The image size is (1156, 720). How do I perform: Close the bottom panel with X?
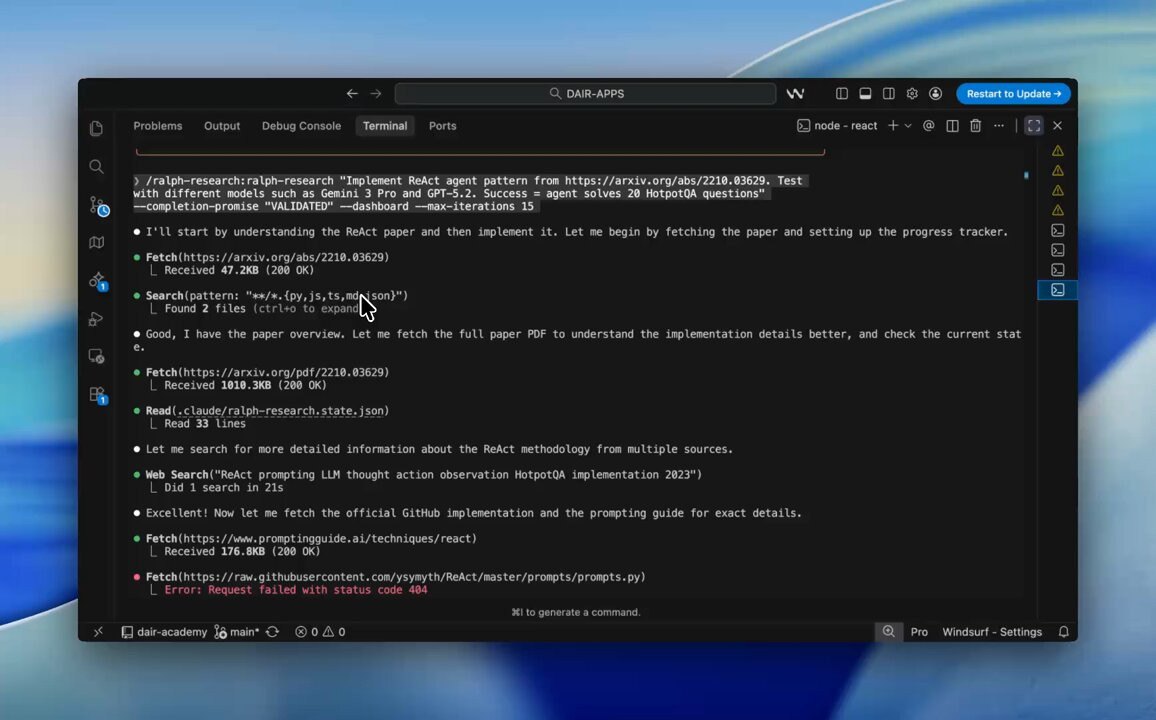1058,126
